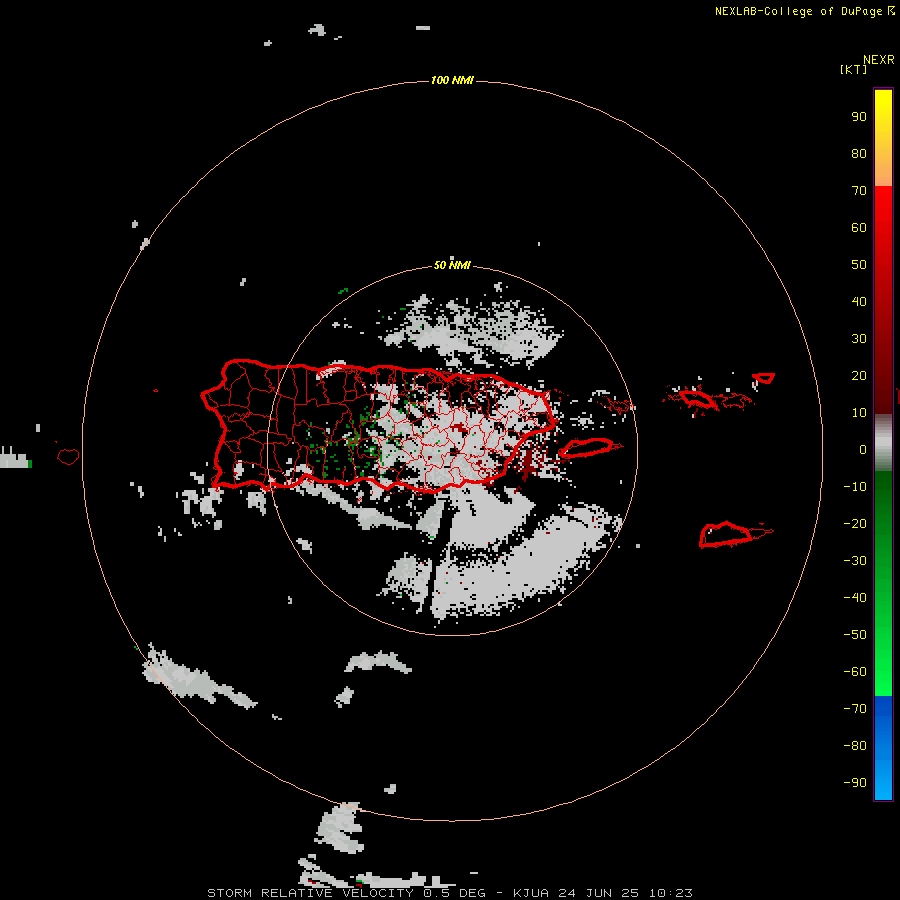This screenshot has height=900, width=900.
Task: Pick the gray zero-velocity segment of the color bar
Action: pos(883,443)
